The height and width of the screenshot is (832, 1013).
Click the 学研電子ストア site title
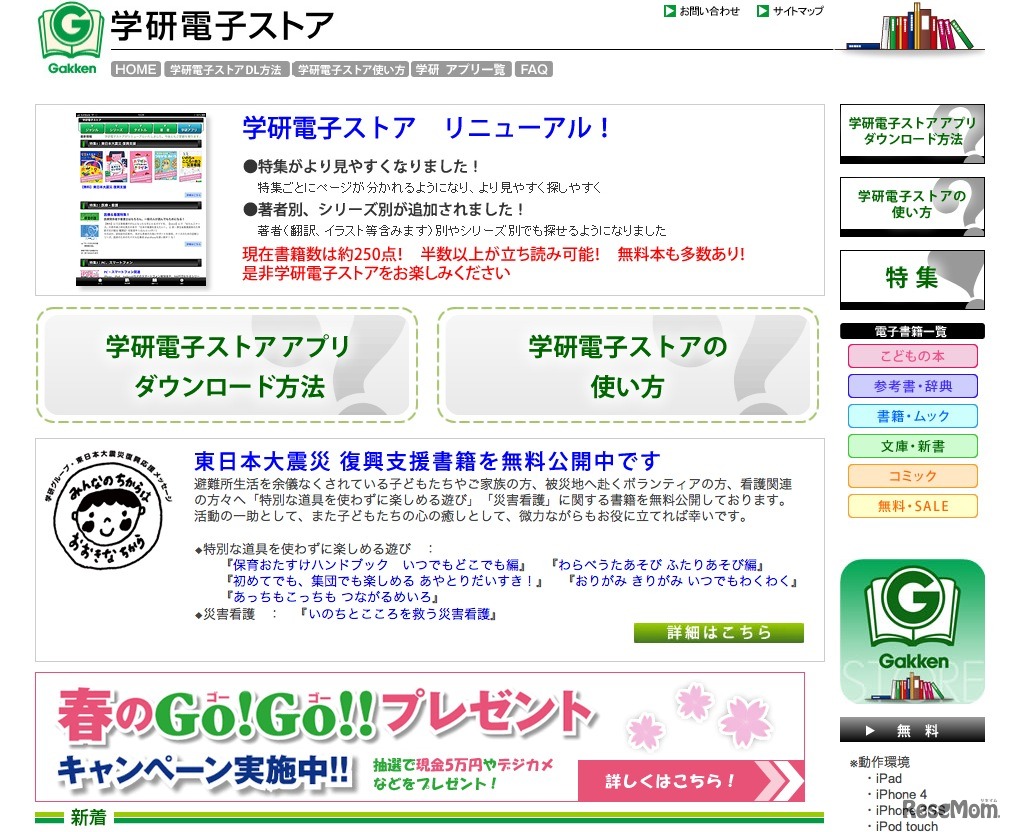tap(222, 26)
